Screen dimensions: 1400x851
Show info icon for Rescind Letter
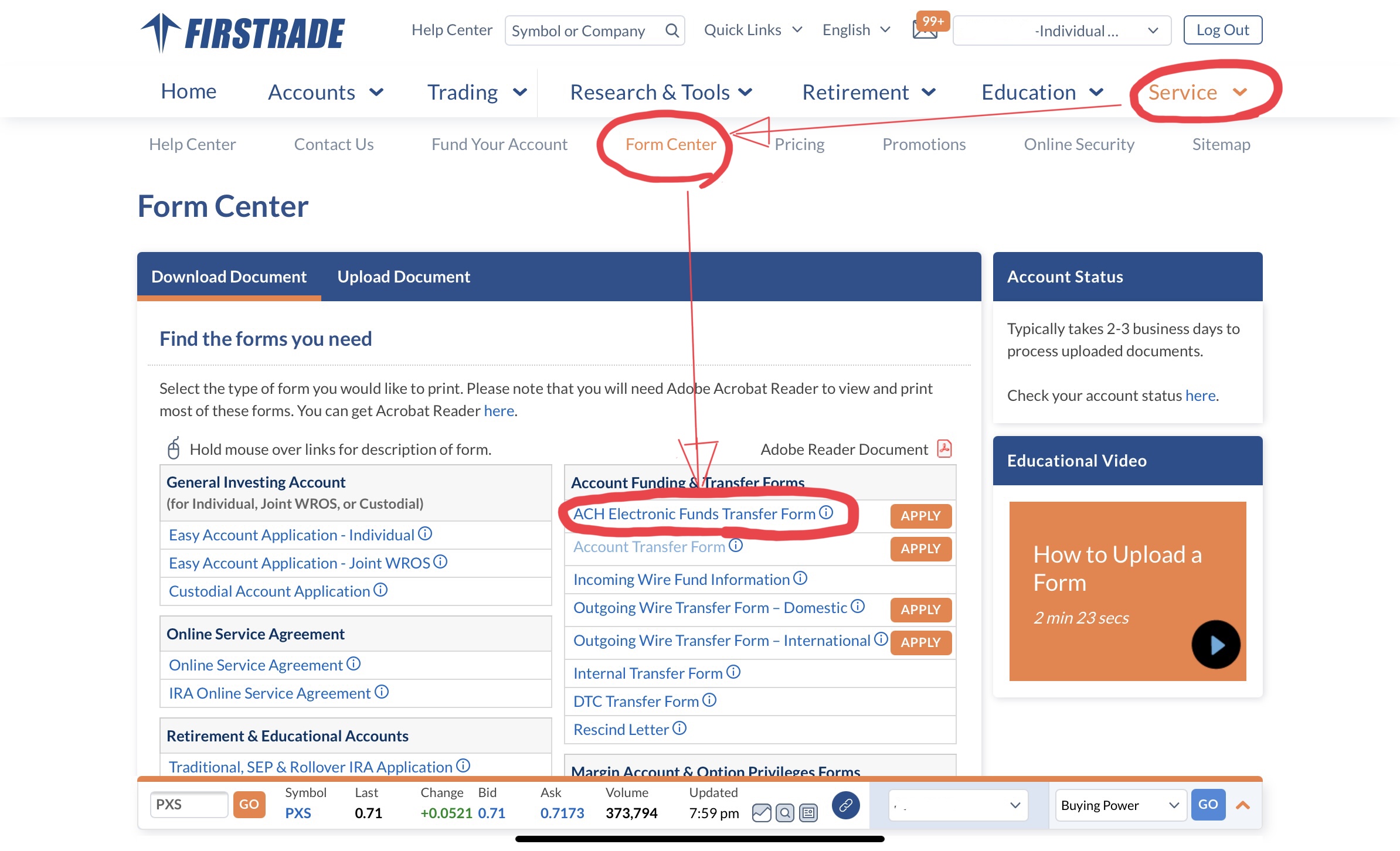click(679, 728)
